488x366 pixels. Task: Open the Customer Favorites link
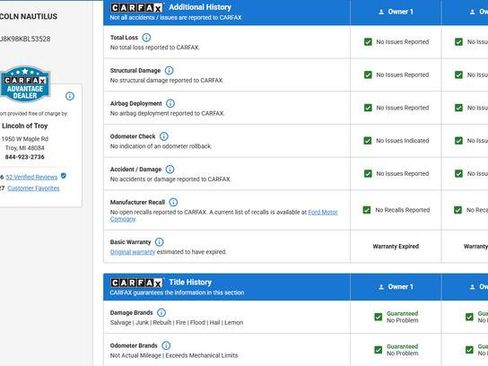click(33, 188)
